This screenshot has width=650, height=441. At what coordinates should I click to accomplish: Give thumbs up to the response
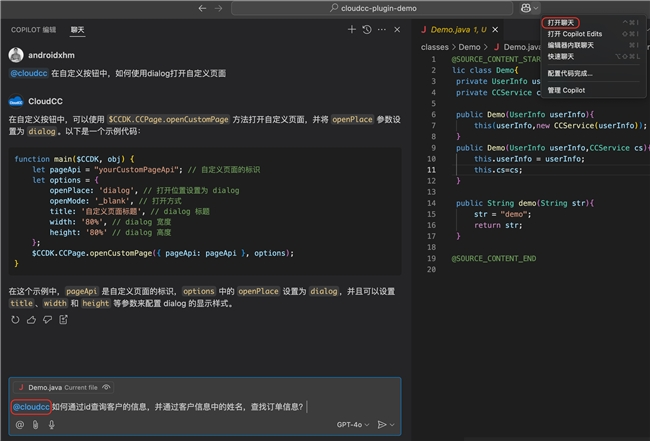(31, 320)
